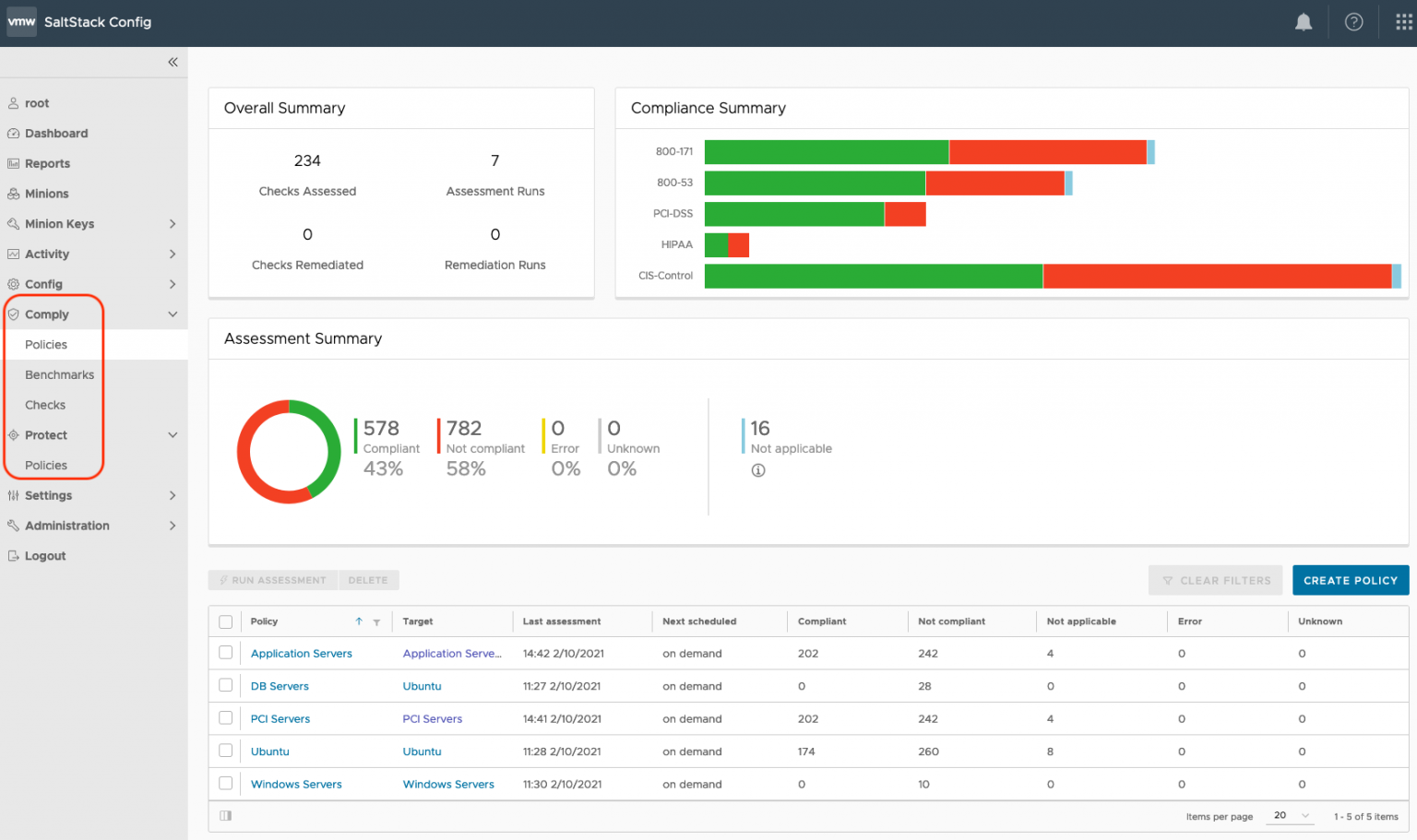Image resolution: width=1417 pixels, height=840 pixels.
Task: Click the Activity sidebar icon
Action: point(13,254)
